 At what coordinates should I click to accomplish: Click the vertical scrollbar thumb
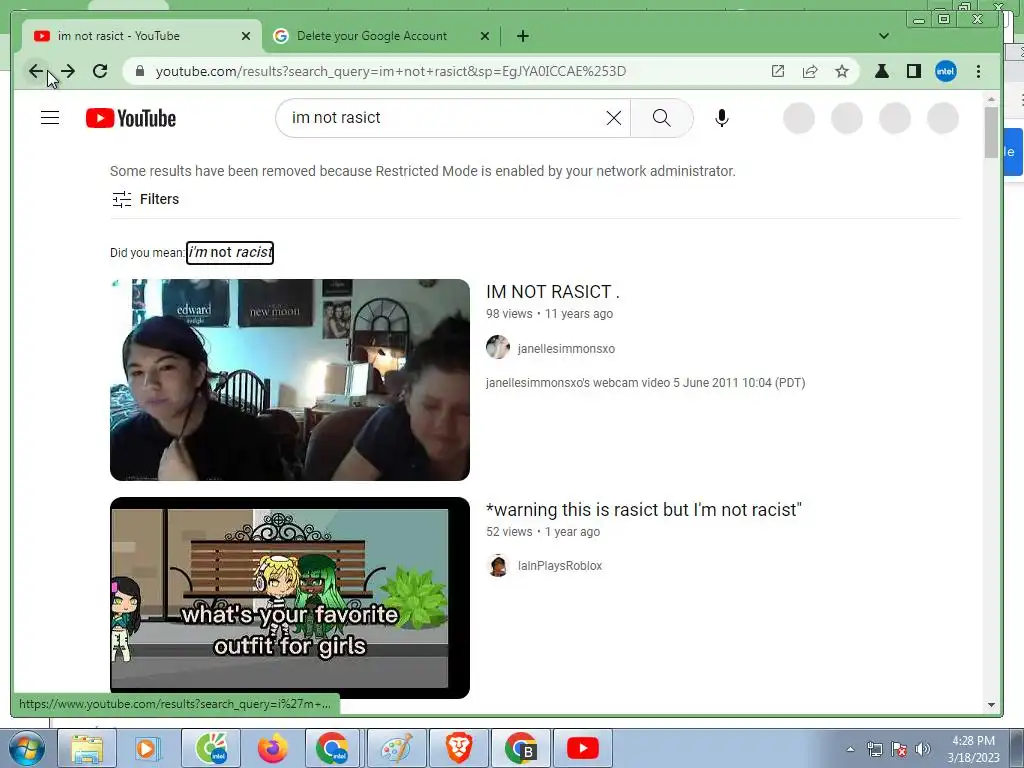coord(991,133)
